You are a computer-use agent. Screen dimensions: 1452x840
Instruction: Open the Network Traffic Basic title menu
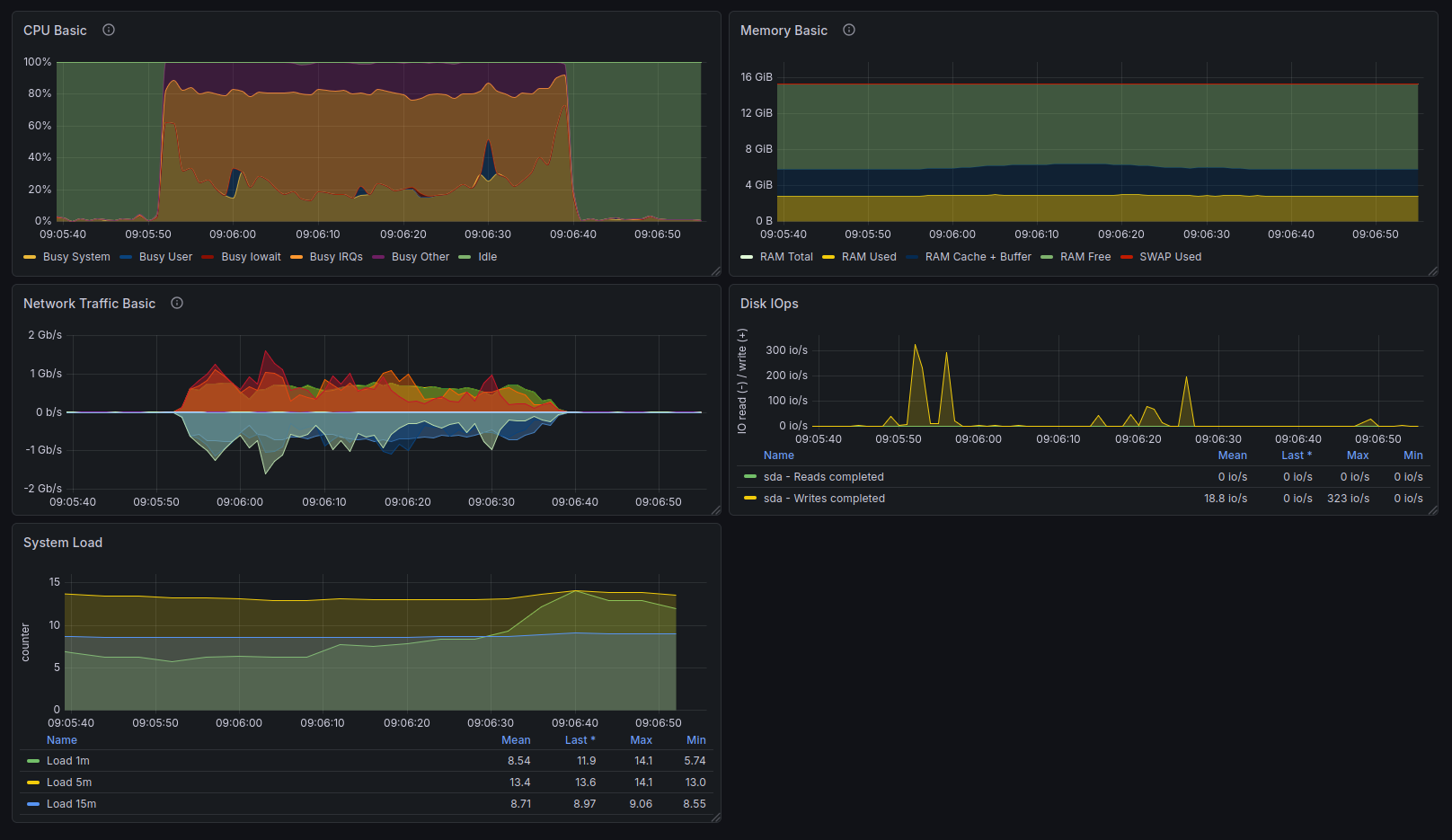point(89,304)
